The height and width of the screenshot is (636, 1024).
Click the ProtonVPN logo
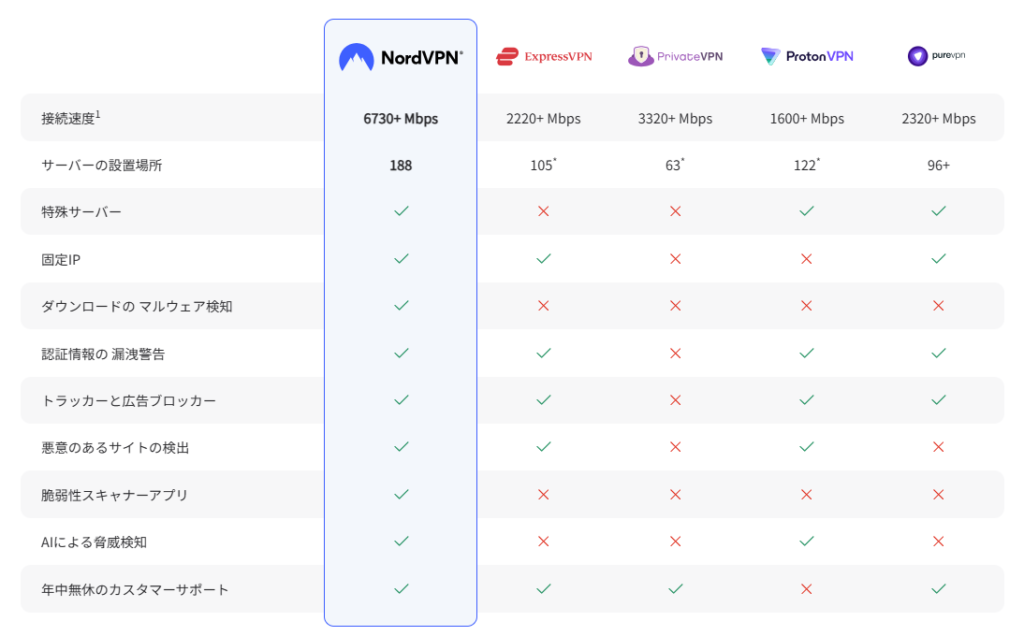coord(806,57)
